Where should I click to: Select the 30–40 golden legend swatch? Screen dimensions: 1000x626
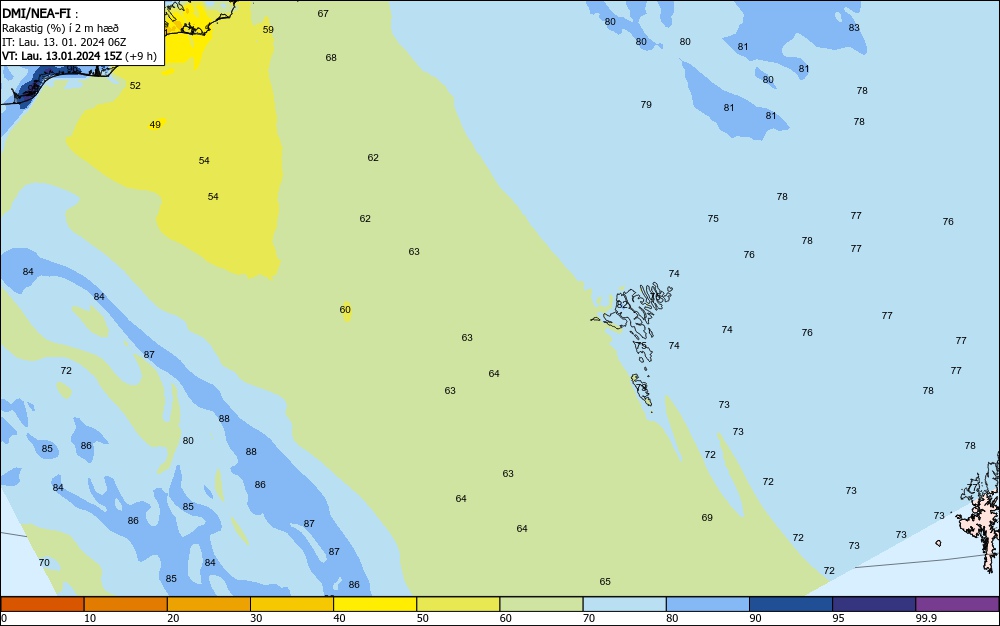292,604
